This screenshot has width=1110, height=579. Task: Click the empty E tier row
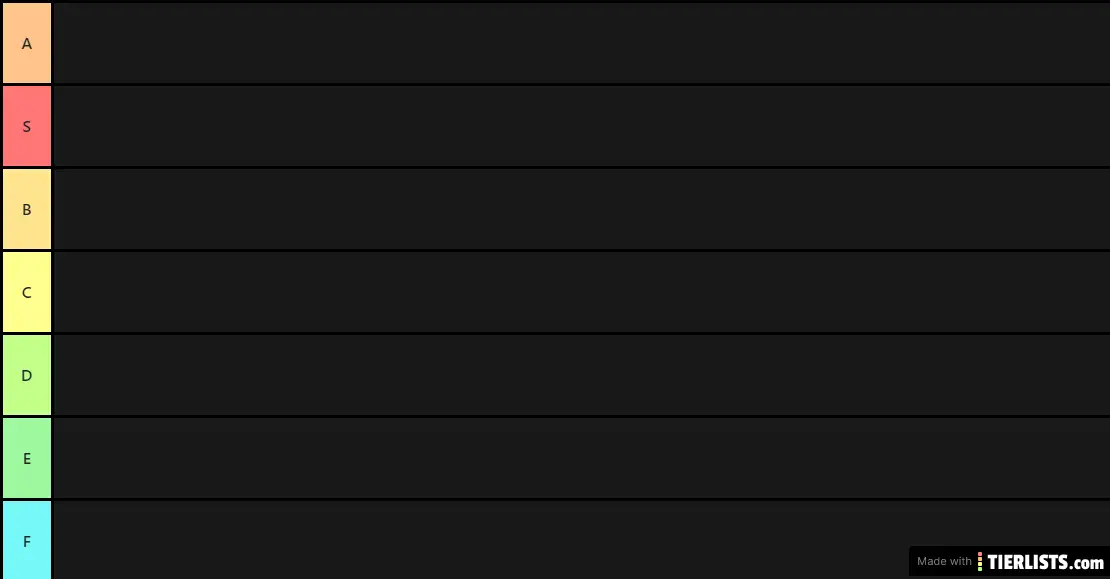[x=582, y=458]
